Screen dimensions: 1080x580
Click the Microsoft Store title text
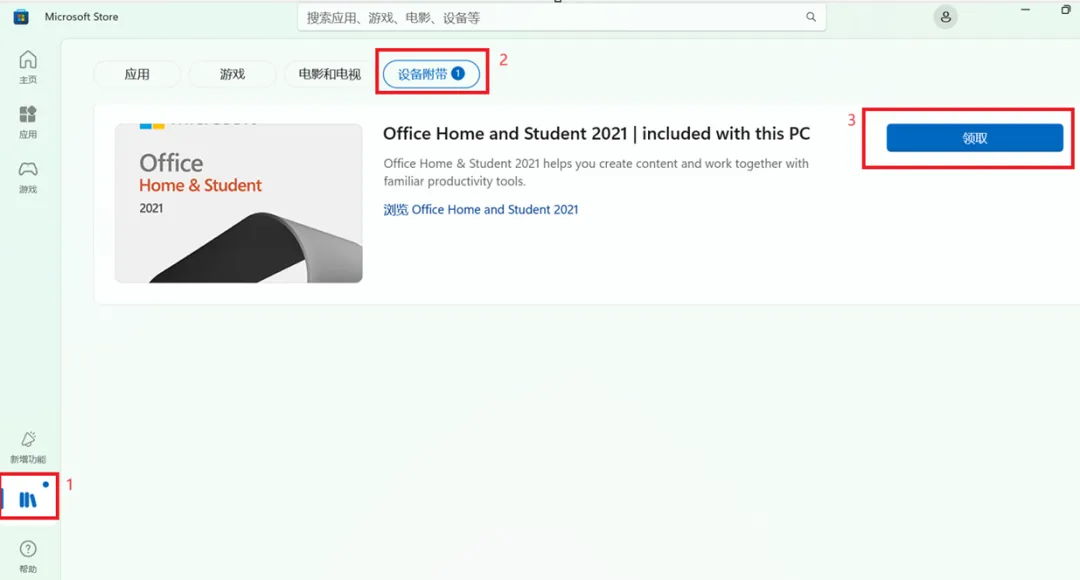pyautogui.click(x=81, y=17)
